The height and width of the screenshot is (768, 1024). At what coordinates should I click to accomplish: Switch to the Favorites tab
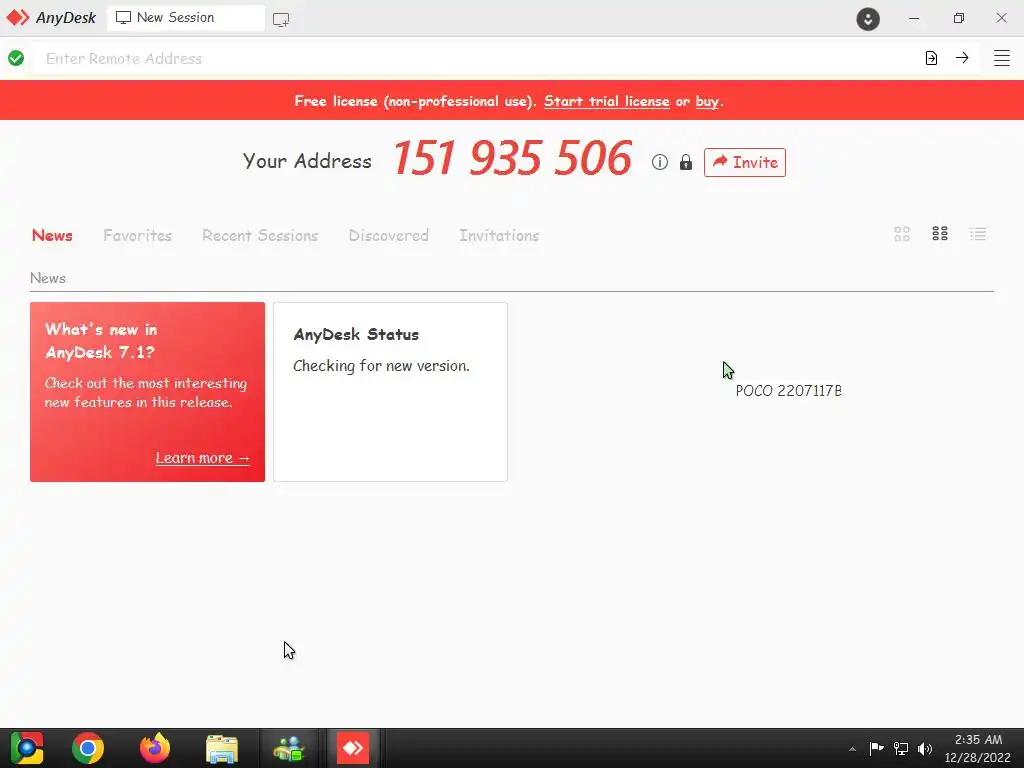(137, 235)
